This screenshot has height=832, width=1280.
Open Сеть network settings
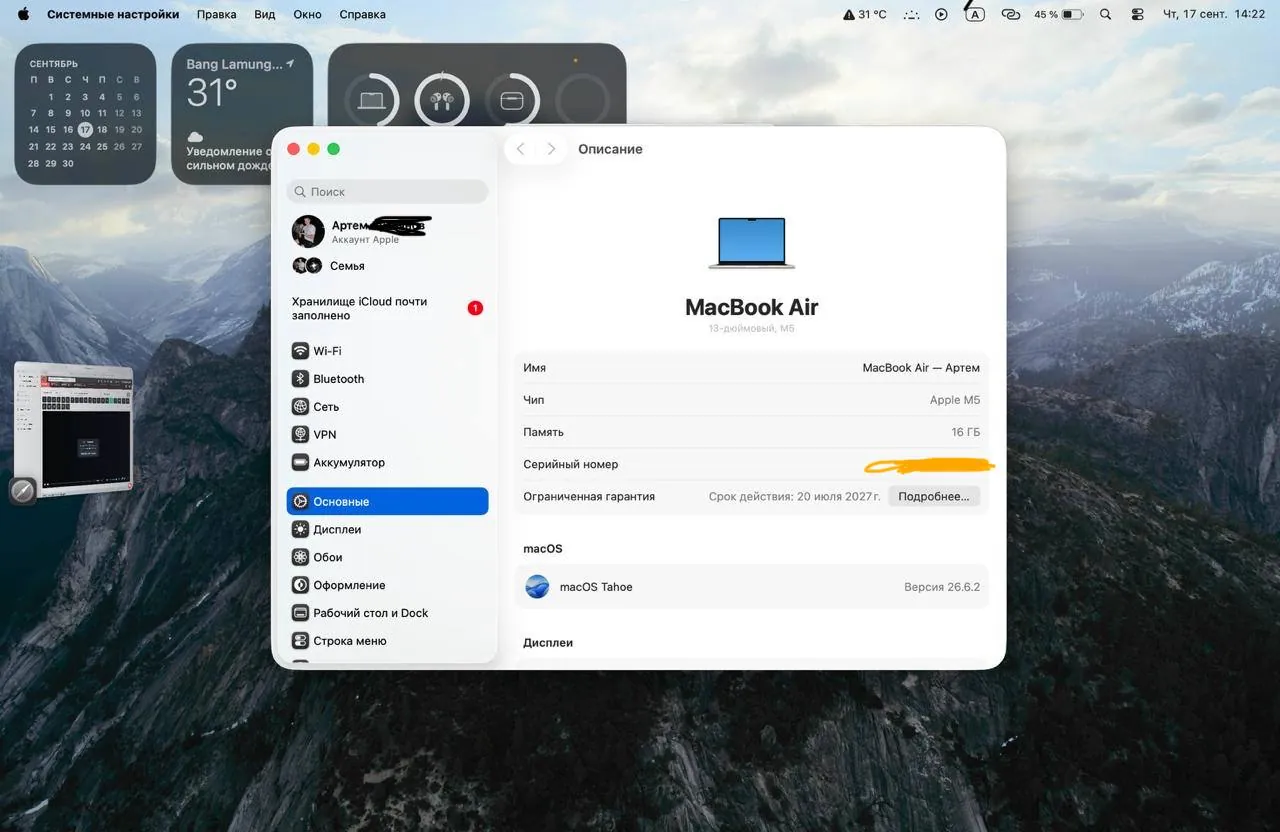[x=388, y=407]
